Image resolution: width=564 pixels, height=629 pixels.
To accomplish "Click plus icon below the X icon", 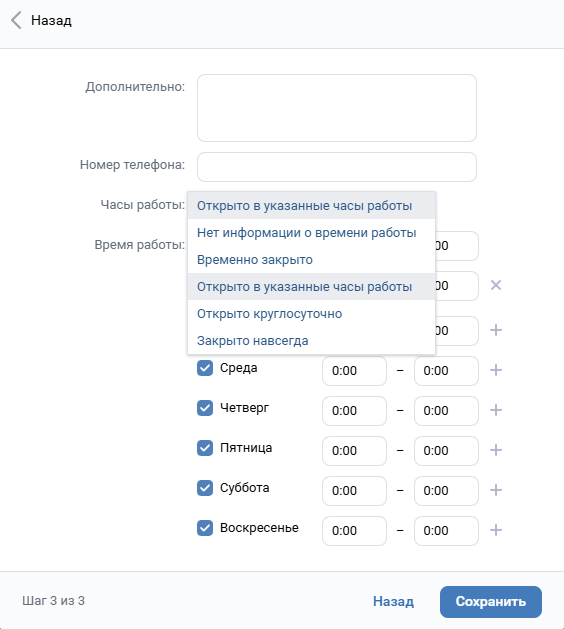I will (496, 330).
